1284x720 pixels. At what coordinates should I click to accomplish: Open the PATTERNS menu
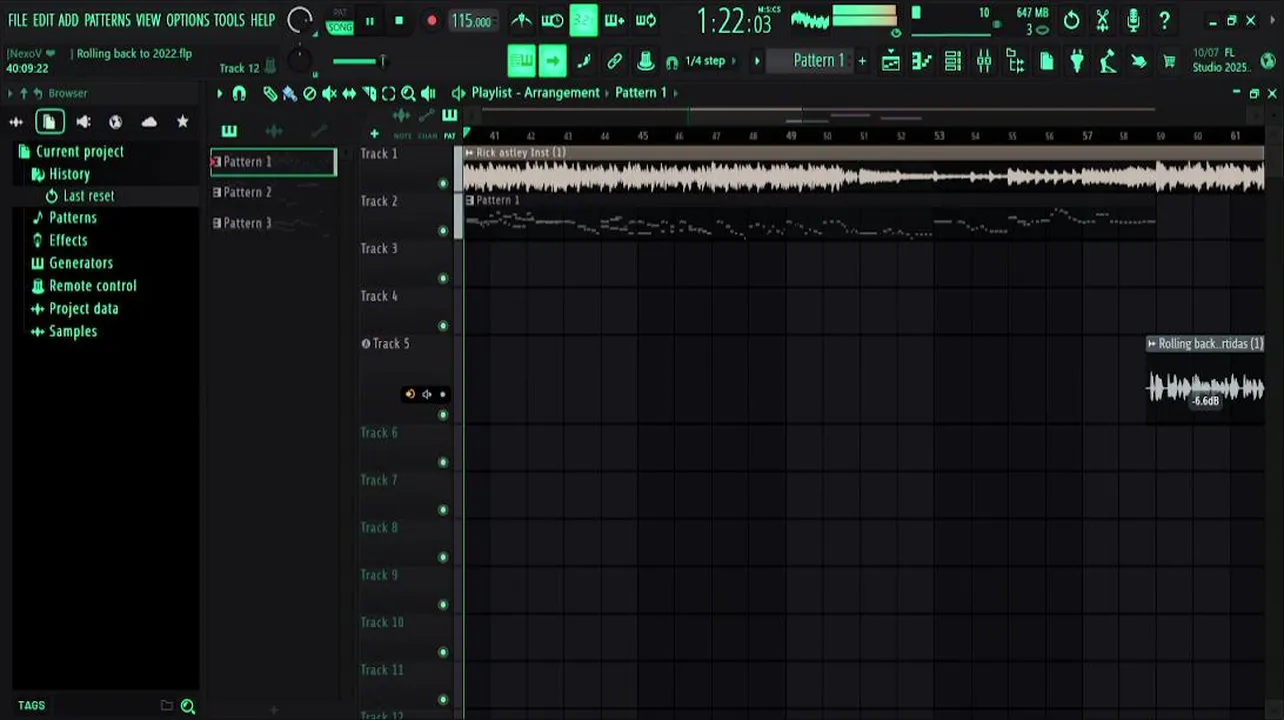[x=107, y=20]
